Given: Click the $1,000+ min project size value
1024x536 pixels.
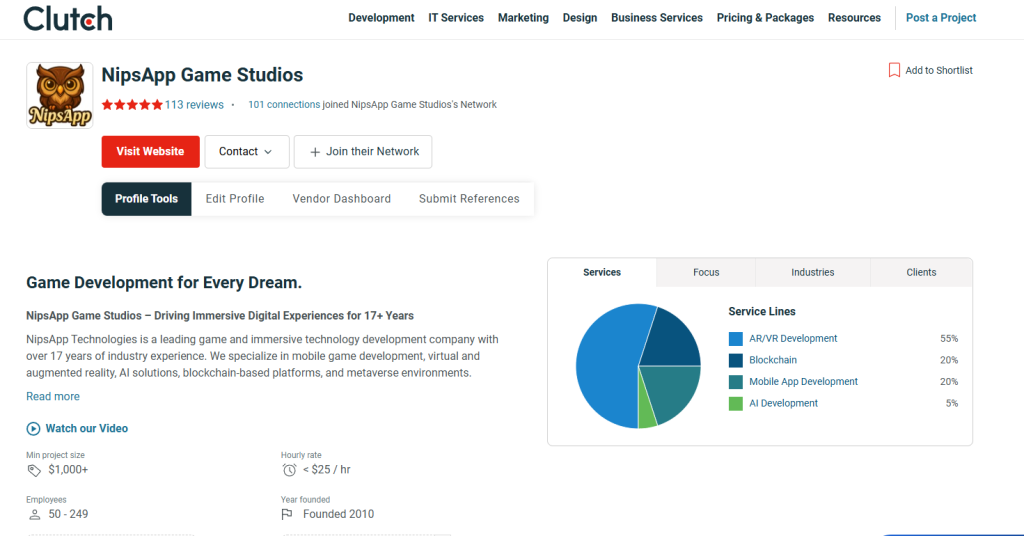Looking at the screenshot, I should (x=68, y=469).
